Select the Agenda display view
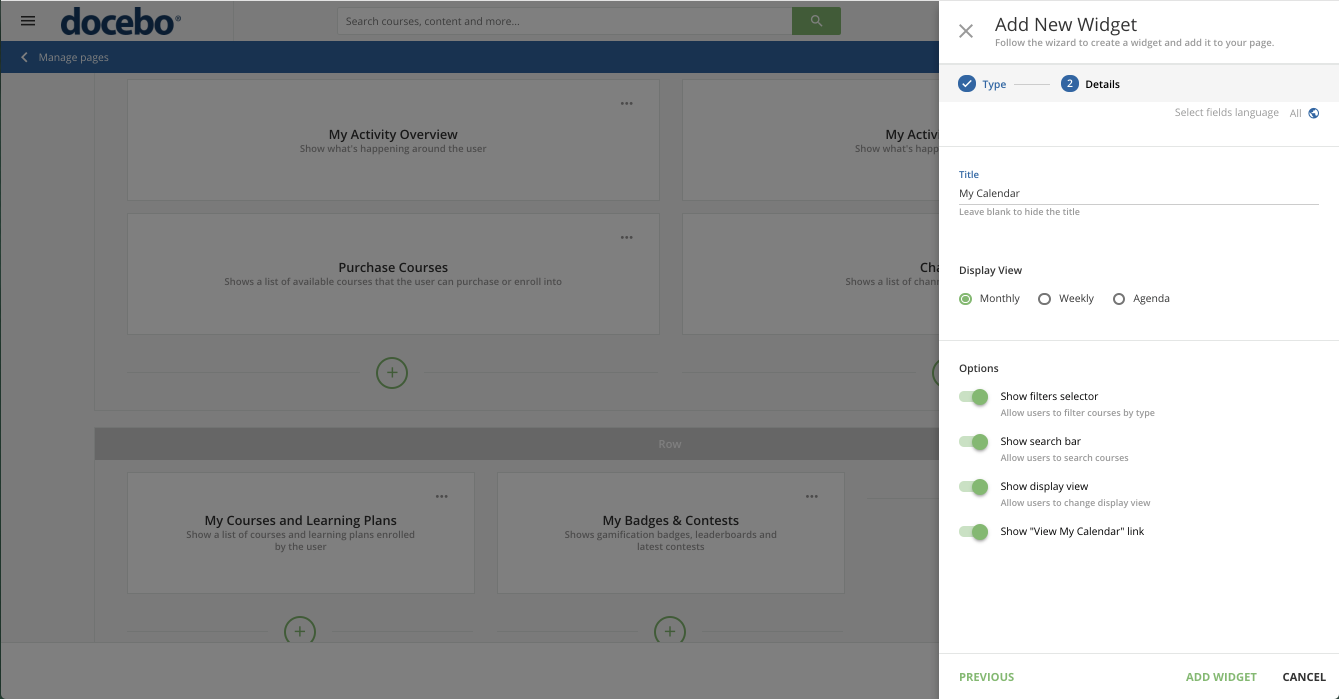 click(x=1119, y=299)
